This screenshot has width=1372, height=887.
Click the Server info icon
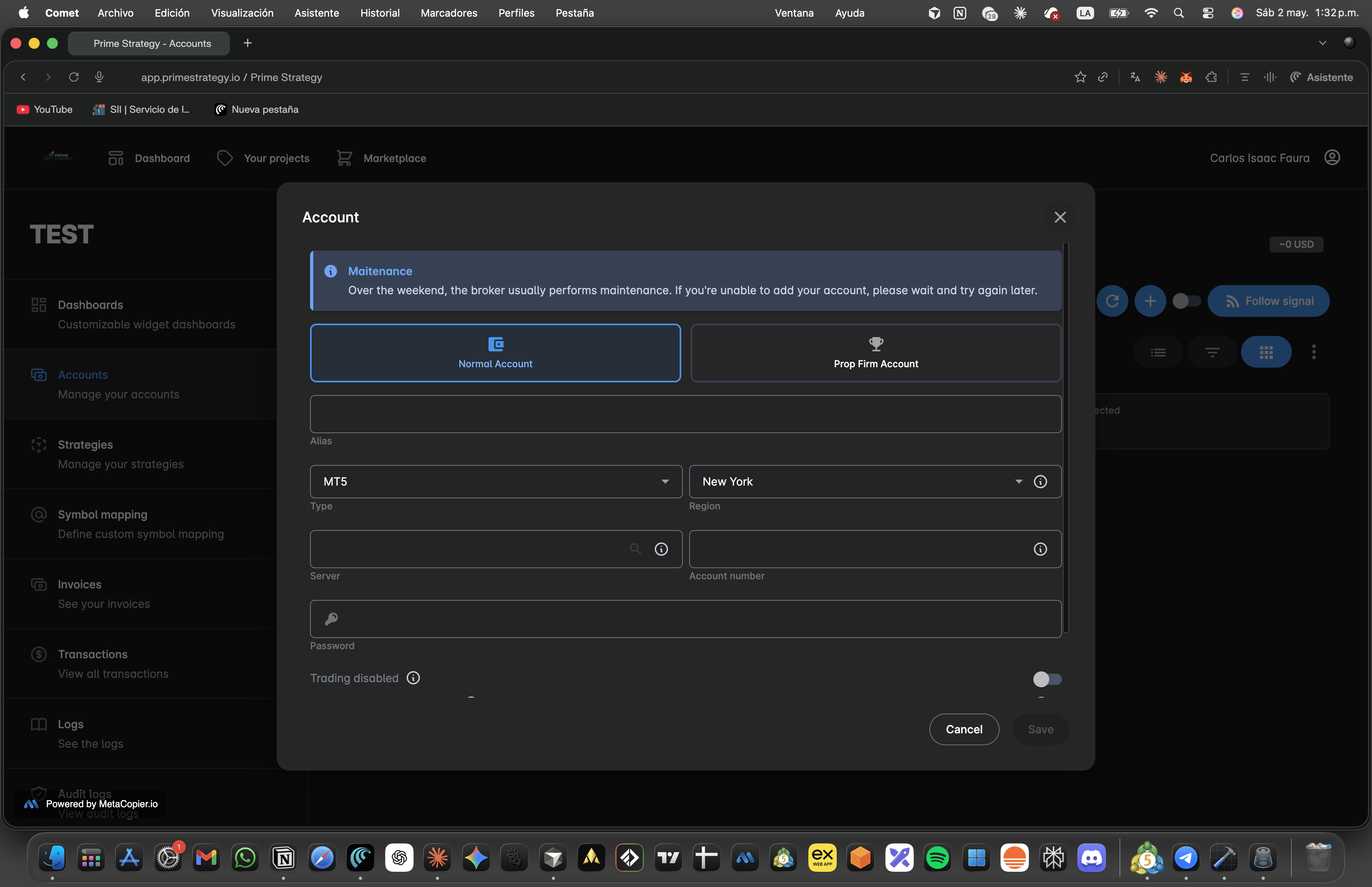pyautogui.click(x=661, y=549)
